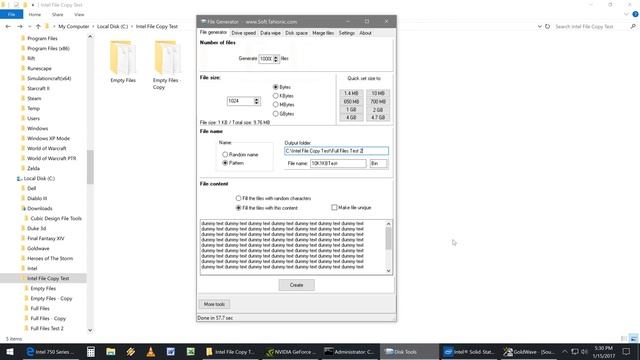Set quick size to 1 GB
Viewport: 640px width, 360px height.
(351, 110)
